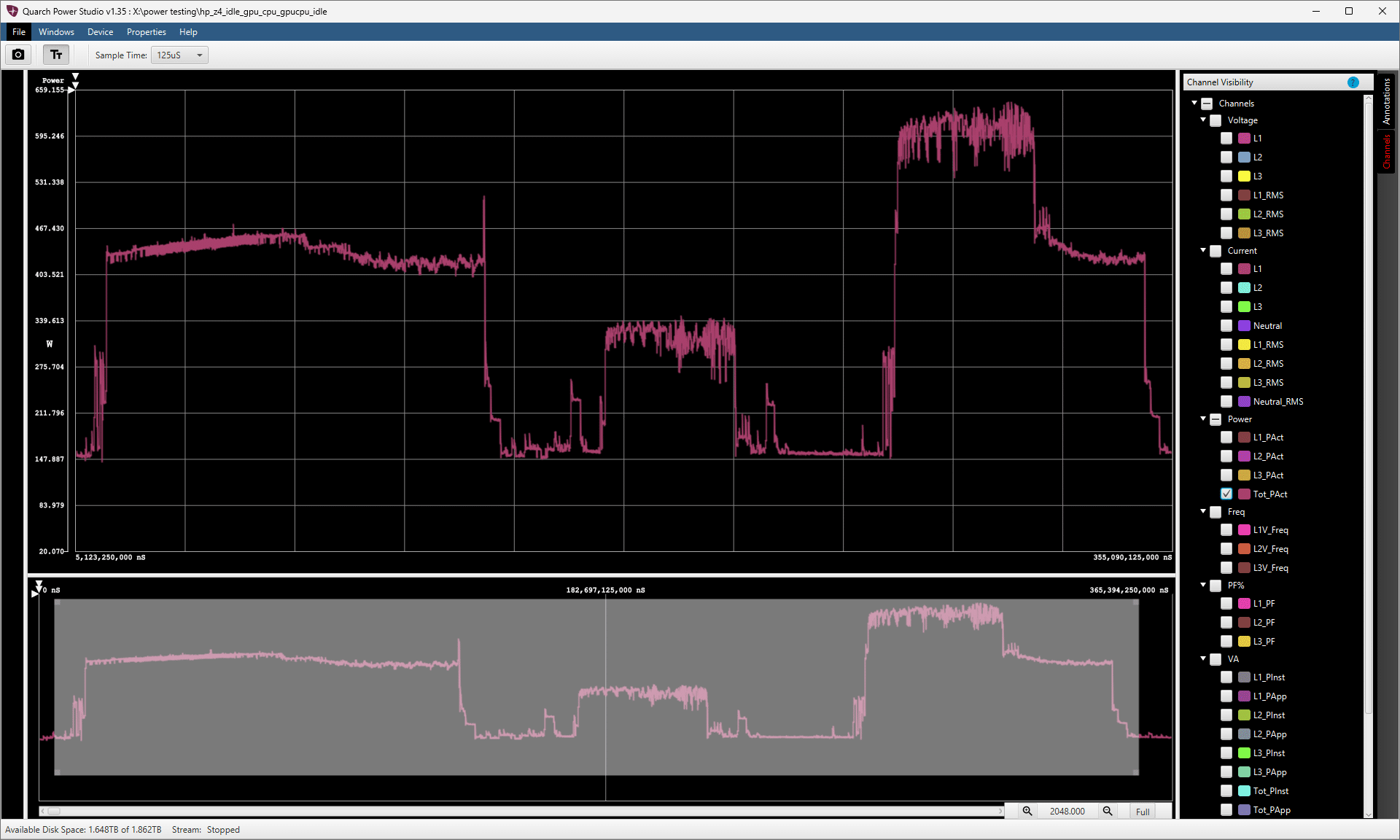Switch to the Annotations side tab
Viewport: 1400px width, 840px height.
(1387, 101)
